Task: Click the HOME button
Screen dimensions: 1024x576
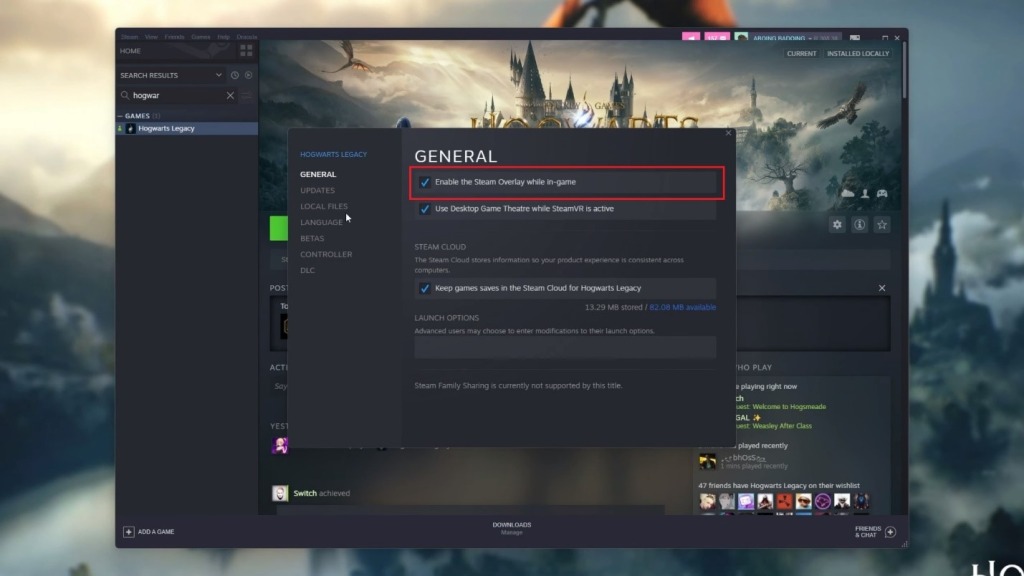Action: coord(130,51)
